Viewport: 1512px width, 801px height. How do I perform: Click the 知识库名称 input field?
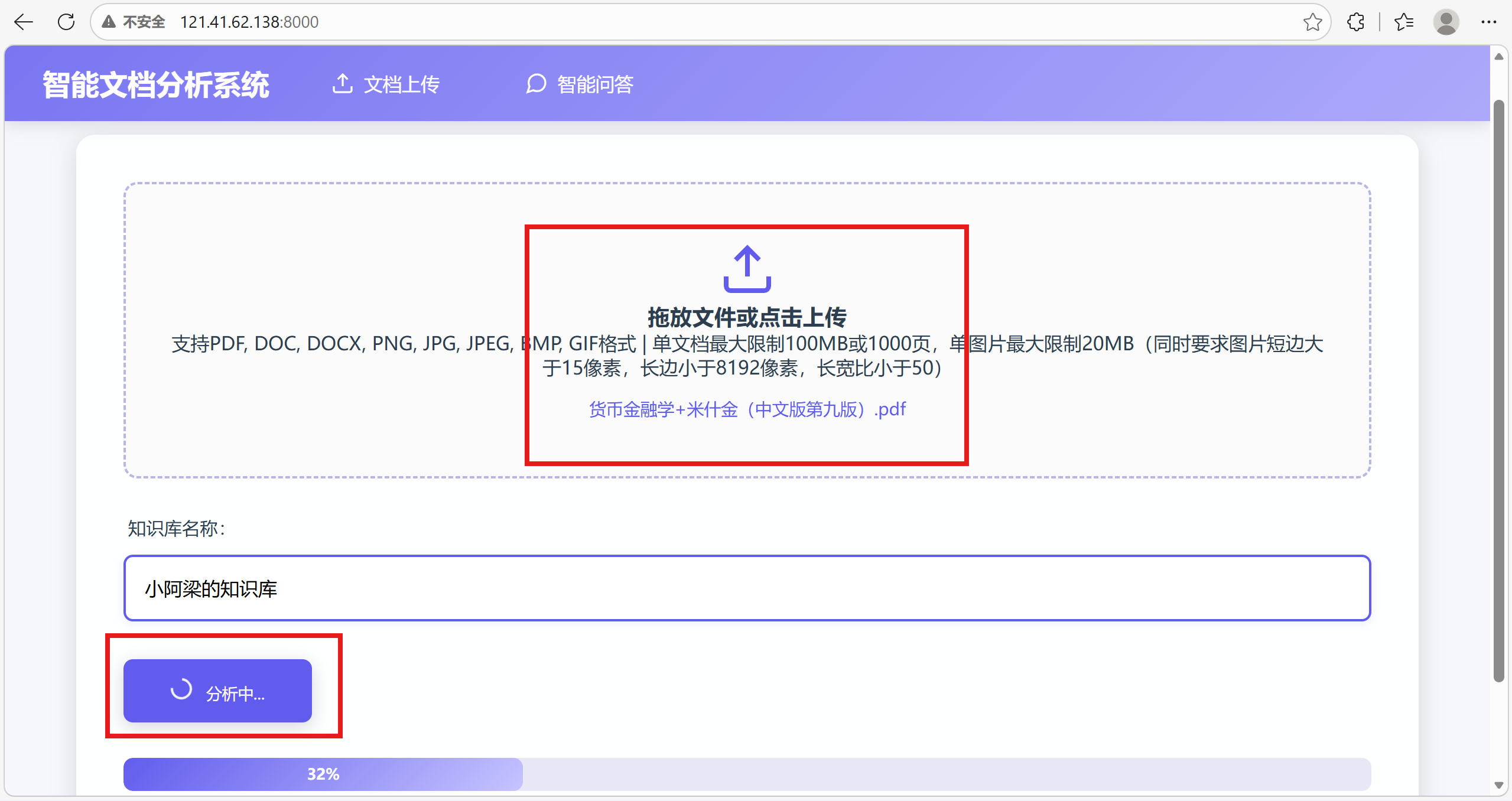click(747, 588)
